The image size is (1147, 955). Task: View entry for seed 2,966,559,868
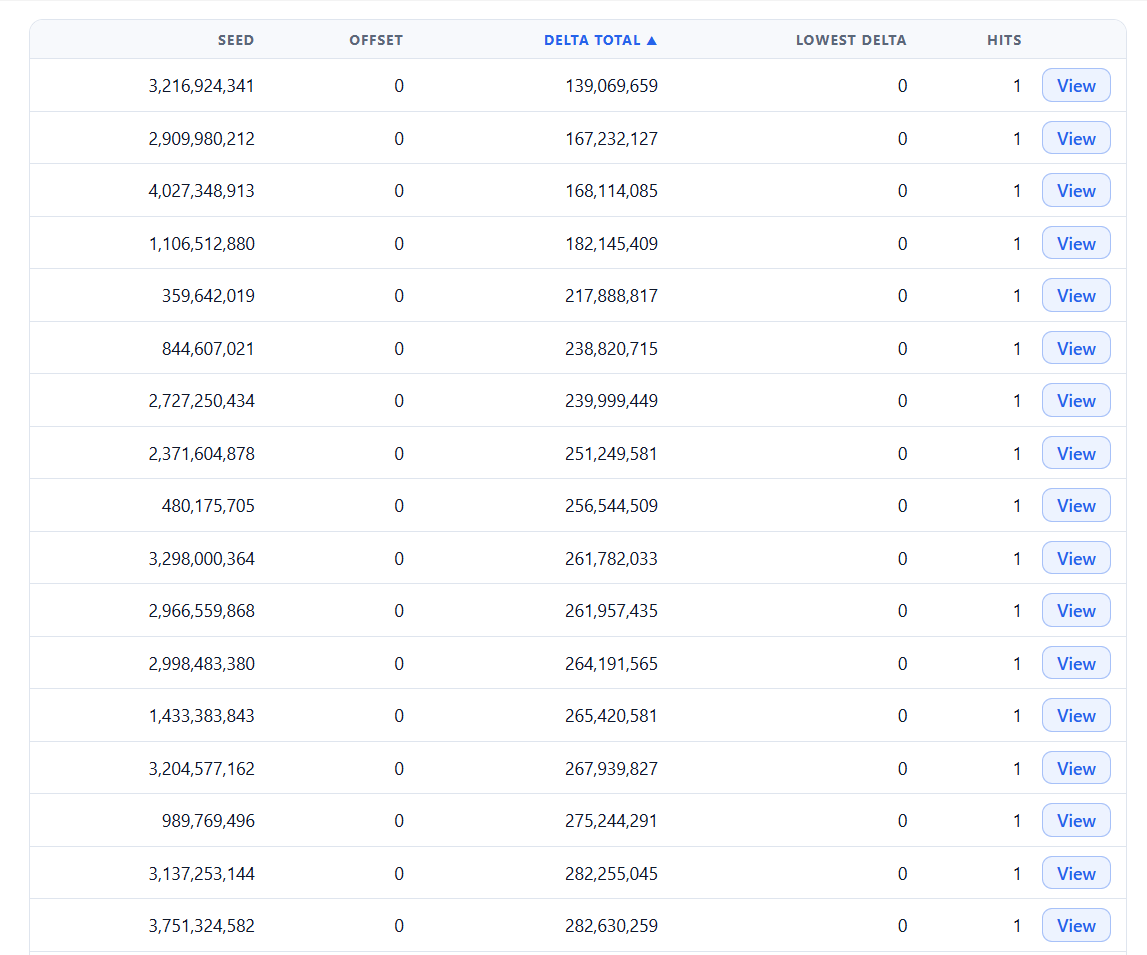pyautogui.click(x=1076, y=611)
